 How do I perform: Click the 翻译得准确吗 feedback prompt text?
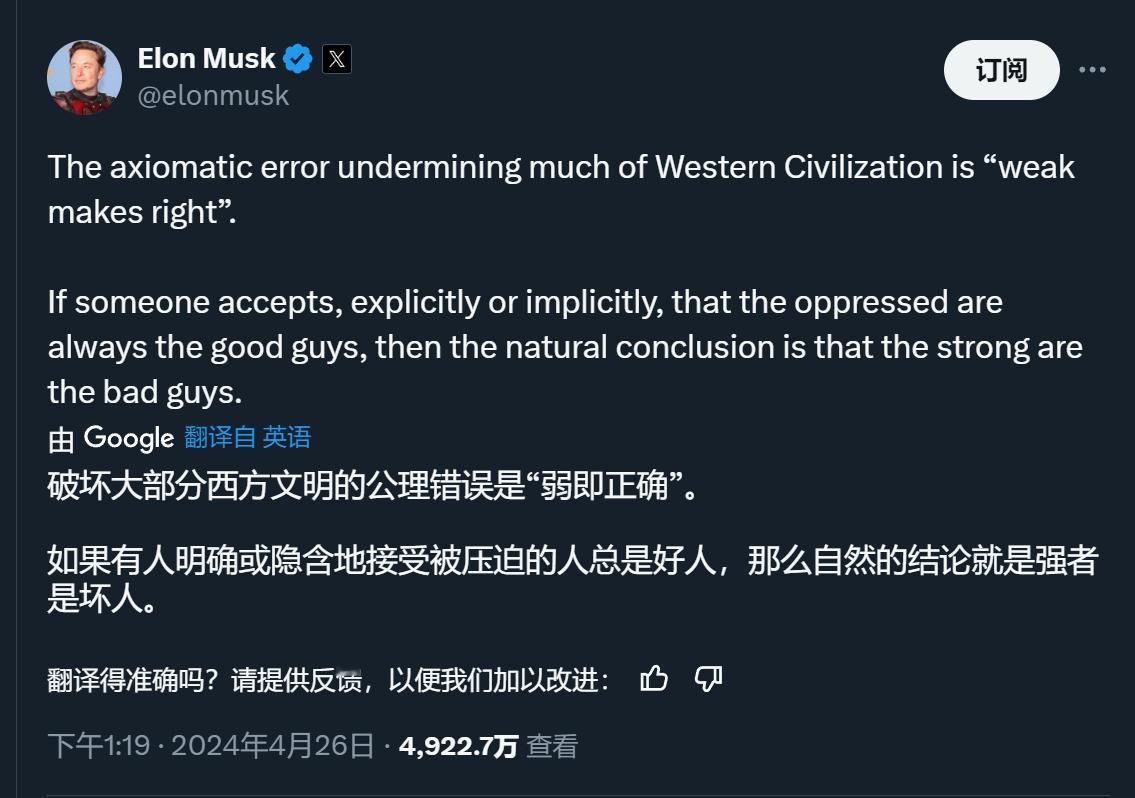pyautogui.click(x=329, y=680)
